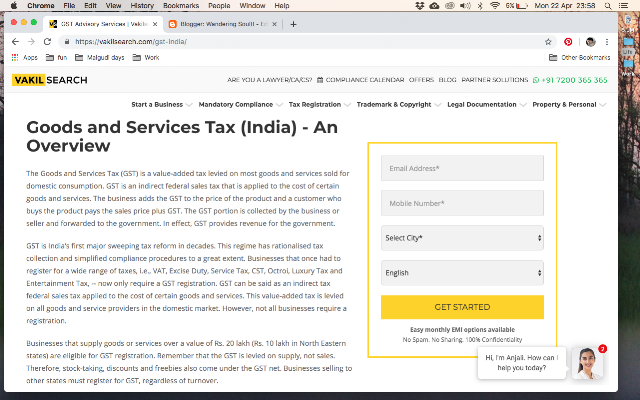The width and height of the screenshot is (640, 400).
Task: Open the Window menu
Action: point(252,6)
